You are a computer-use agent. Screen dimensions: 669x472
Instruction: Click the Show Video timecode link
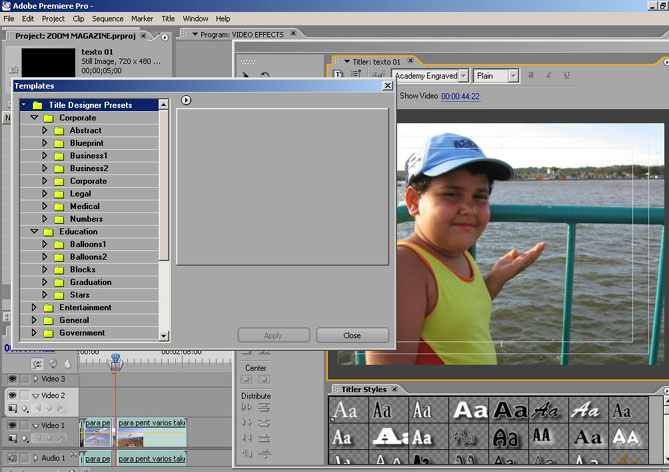[x=460, y=97]
